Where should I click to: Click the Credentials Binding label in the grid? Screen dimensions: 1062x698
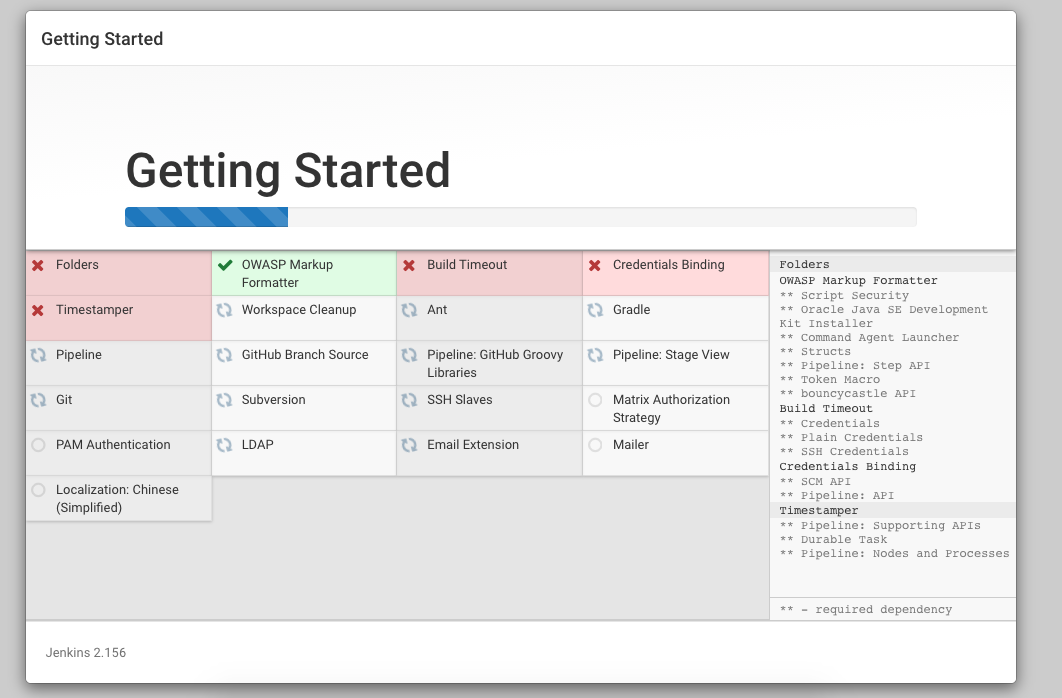tap(668, 265)
